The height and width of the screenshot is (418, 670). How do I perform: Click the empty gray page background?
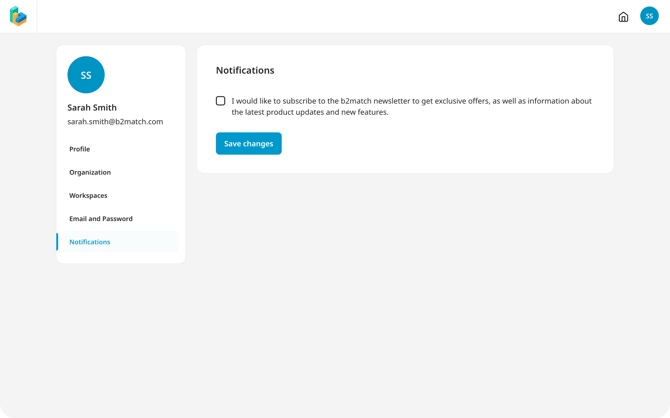(x=400, y=300)
